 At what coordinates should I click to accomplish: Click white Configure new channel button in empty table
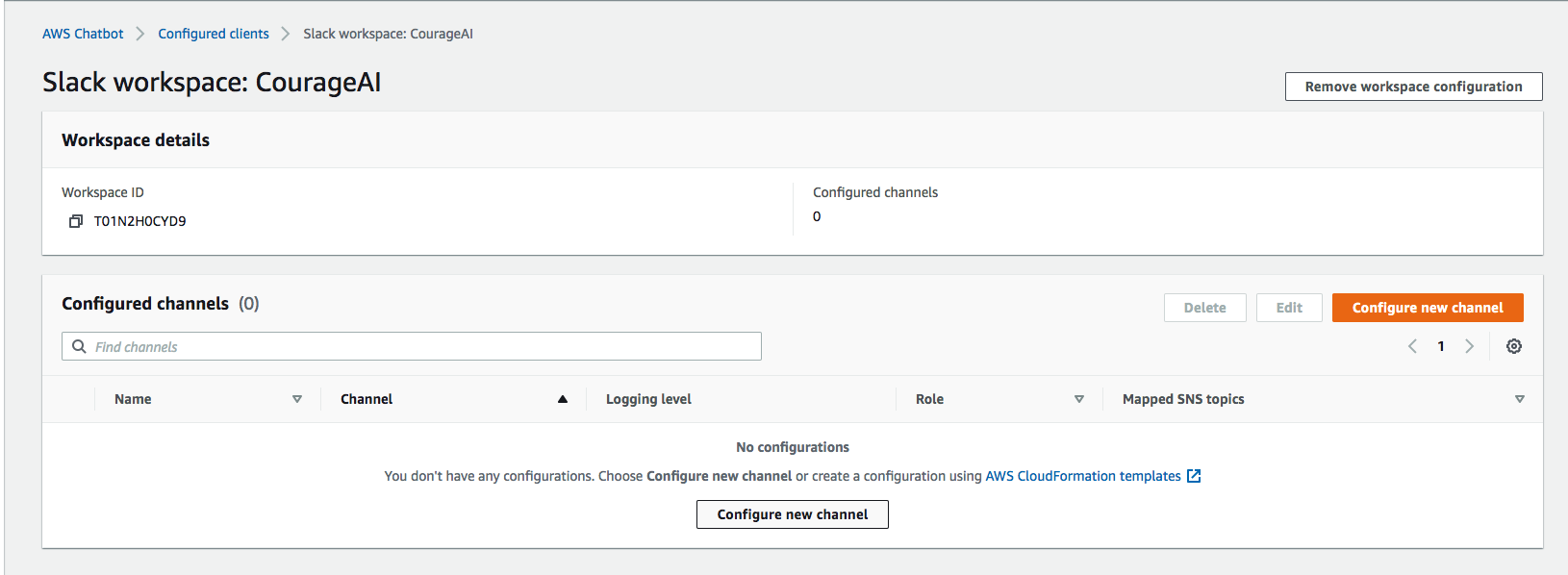793,514
